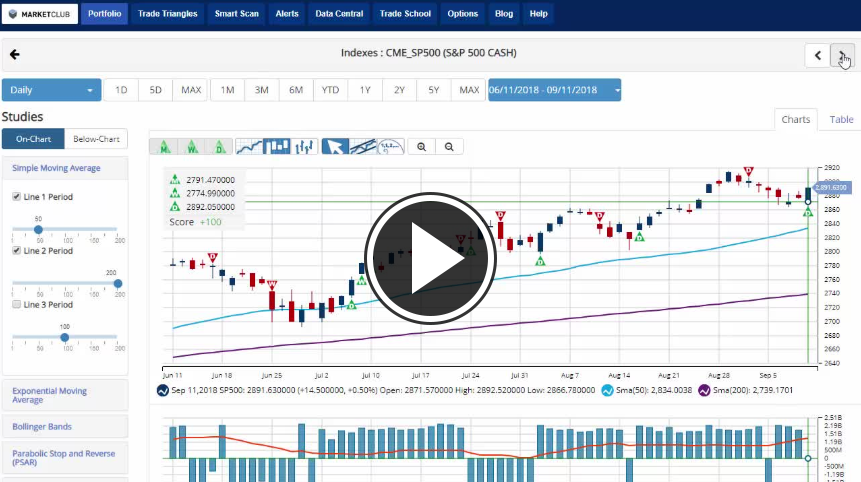
Task: Select the 5D range button
Action: [x=155, y=90]
